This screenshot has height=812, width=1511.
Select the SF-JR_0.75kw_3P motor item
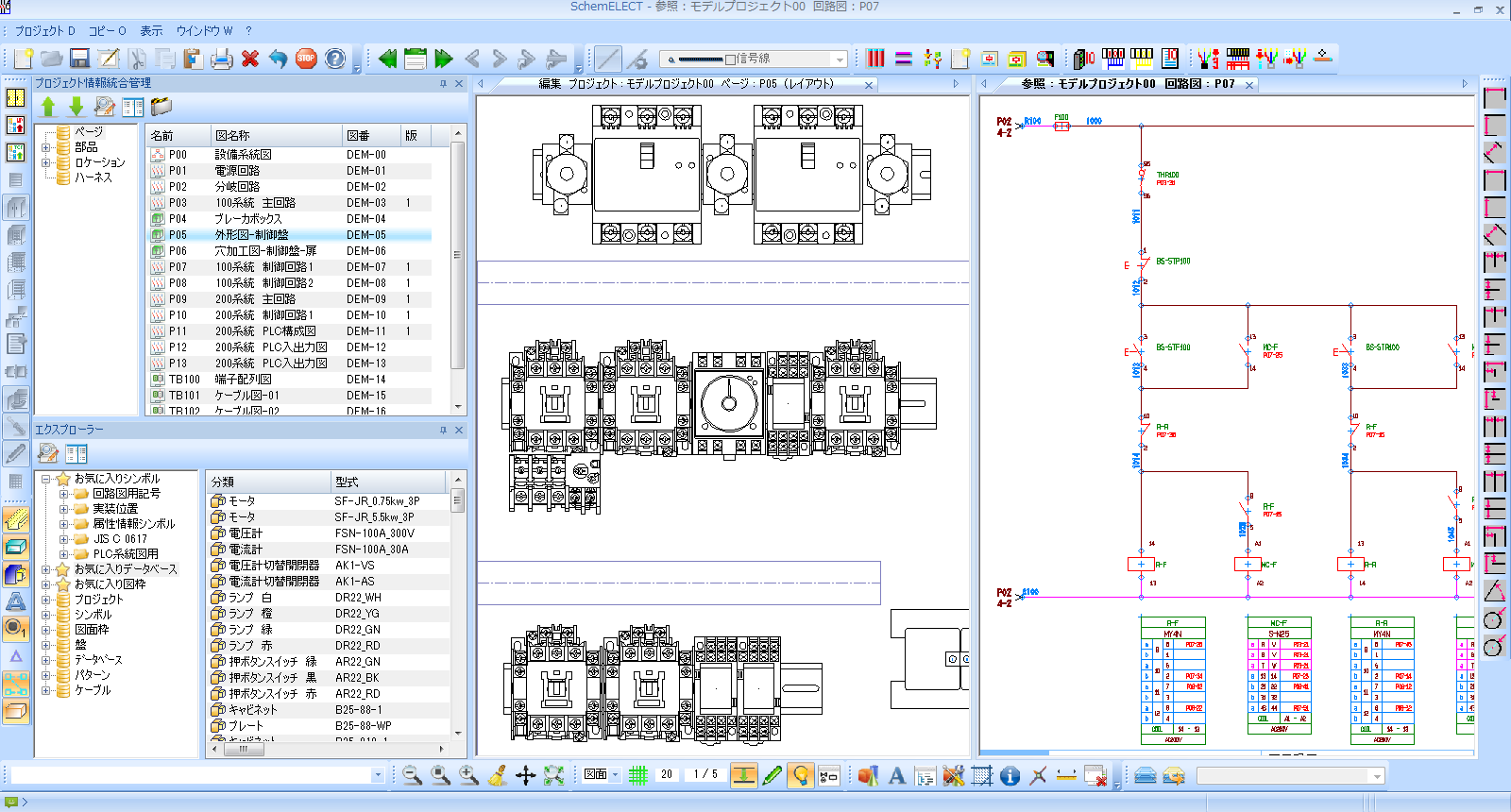376,501
